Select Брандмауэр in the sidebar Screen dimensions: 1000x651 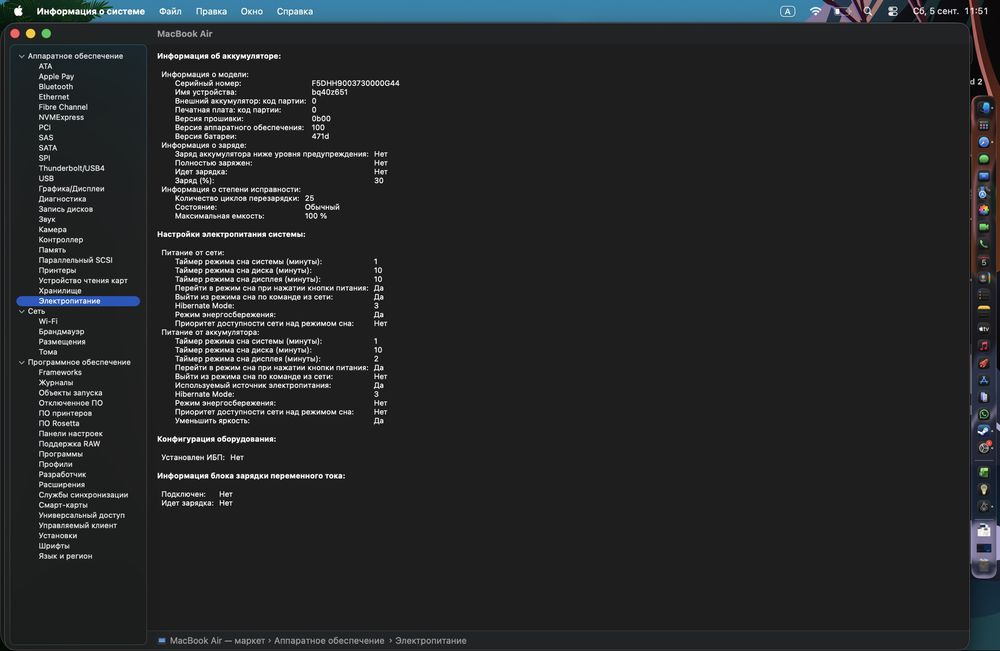[61, 332]
